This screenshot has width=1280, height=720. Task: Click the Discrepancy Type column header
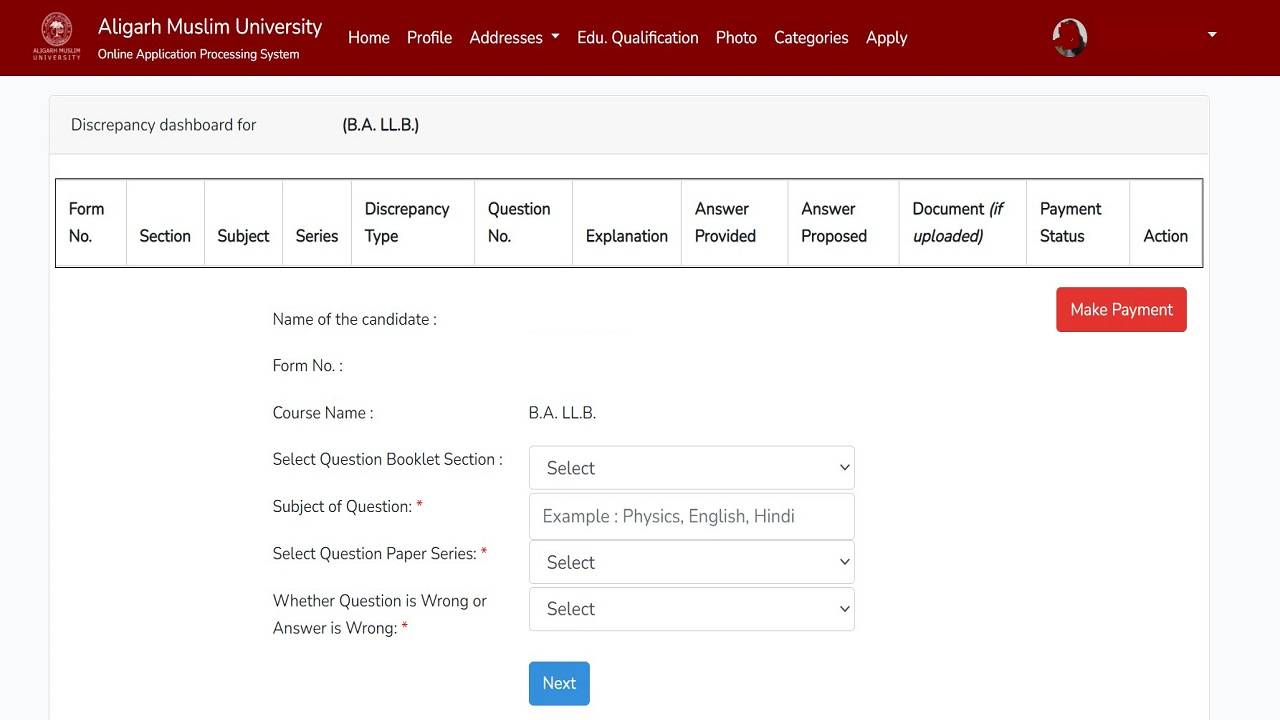point(406,222)
